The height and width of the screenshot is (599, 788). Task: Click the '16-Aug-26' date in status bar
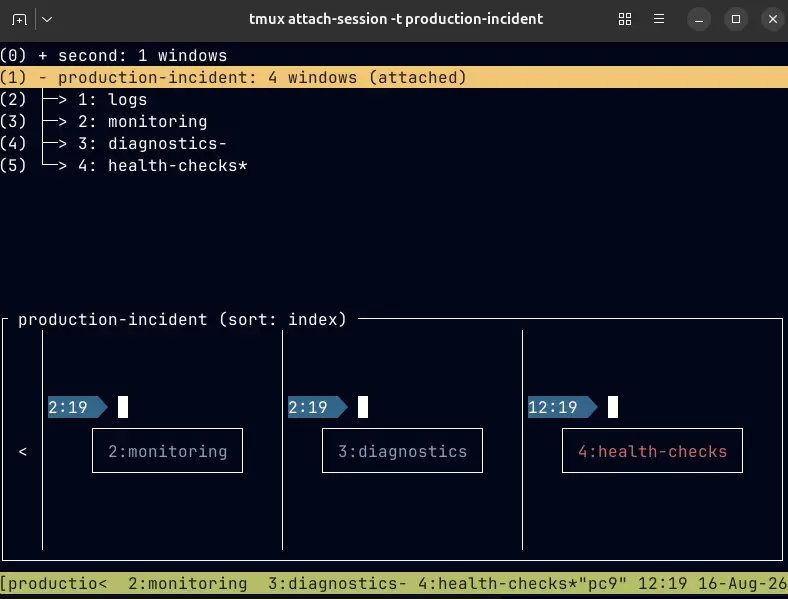point(743,583)
